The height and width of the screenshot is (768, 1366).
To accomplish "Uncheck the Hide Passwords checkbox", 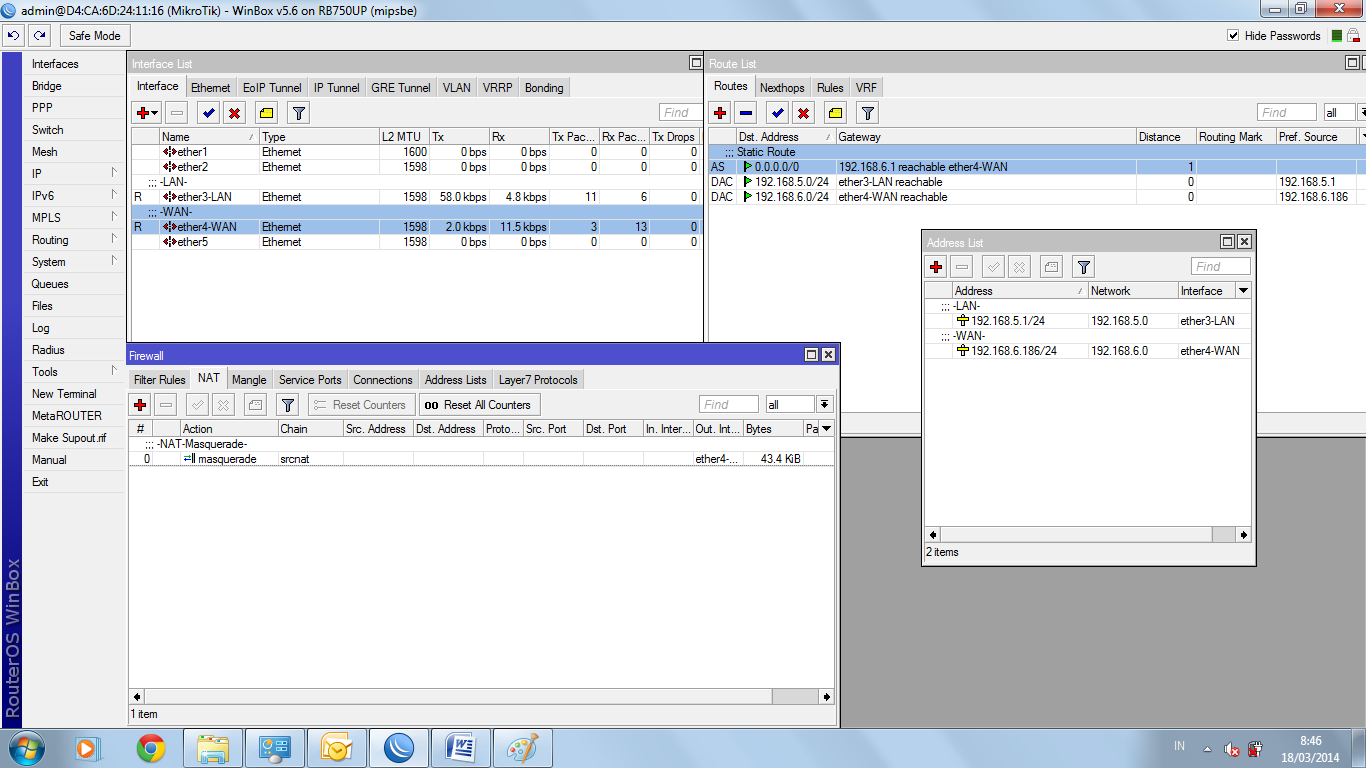I will pos(1235,34).
